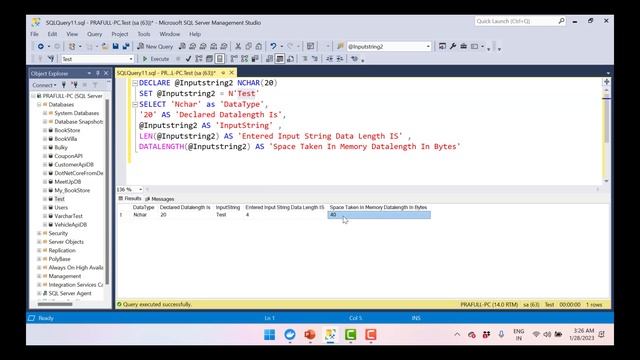
Task: Display the estimated execution plan
Action: 199,59
